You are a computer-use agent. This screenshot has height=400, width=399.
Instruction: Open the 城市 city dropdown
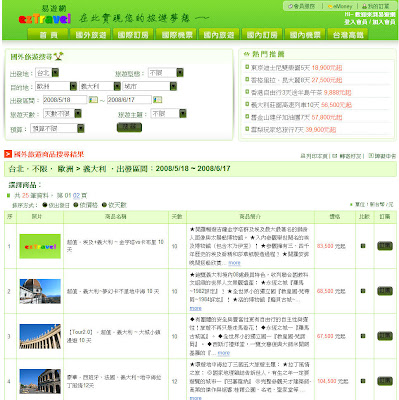point(150,86)
